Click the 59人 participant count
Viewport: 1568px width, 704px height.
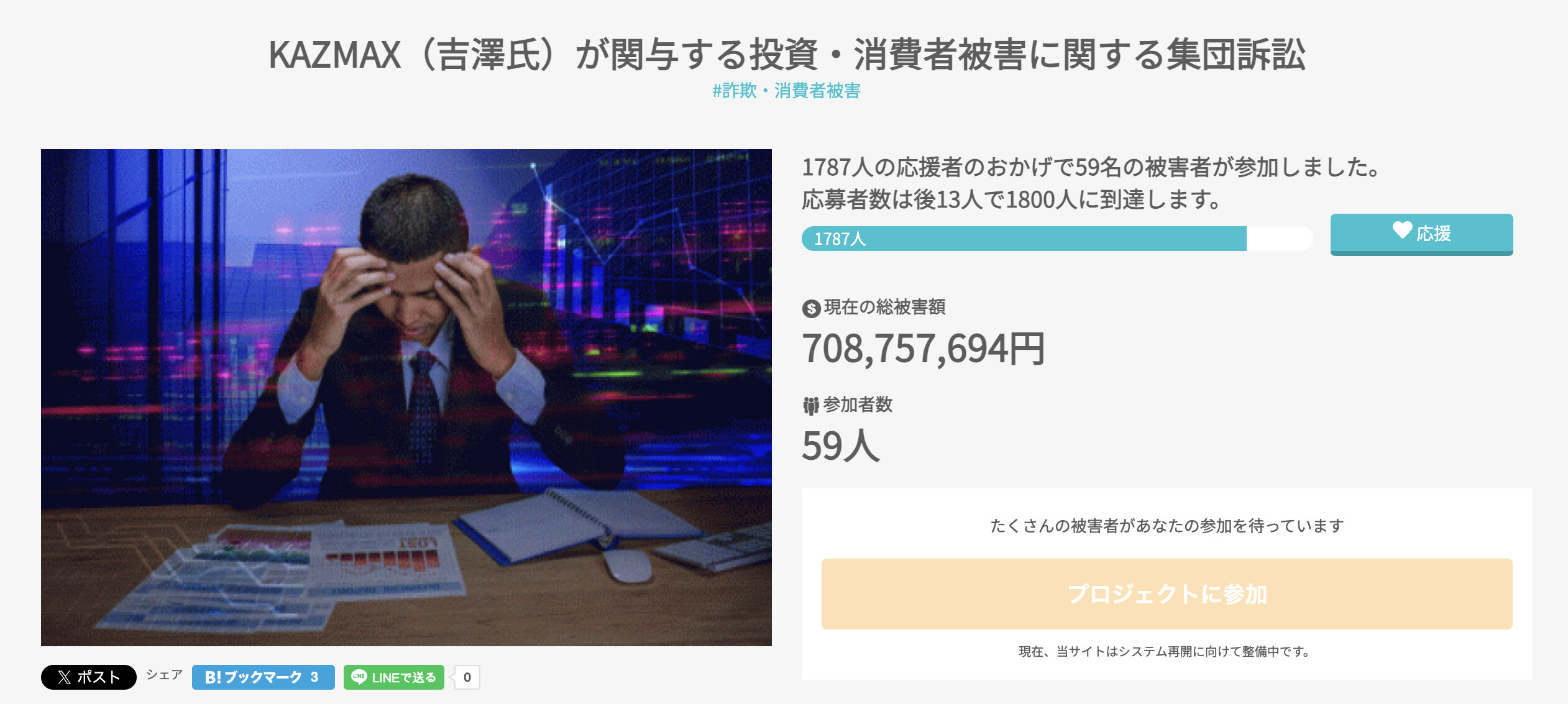pyautogui.click(x=841, y=446)
